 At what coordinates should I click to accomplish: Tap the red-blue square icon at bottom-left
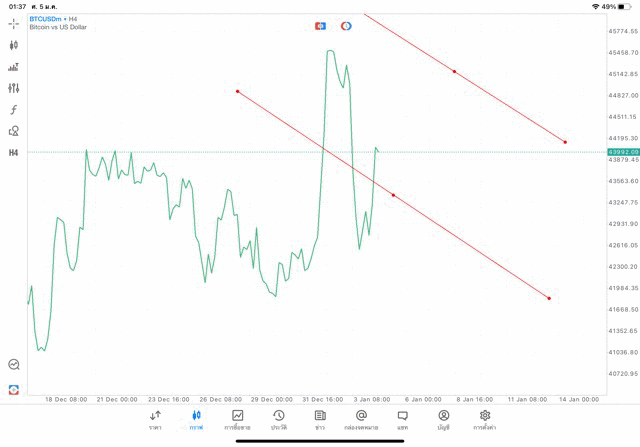(14, 389)
